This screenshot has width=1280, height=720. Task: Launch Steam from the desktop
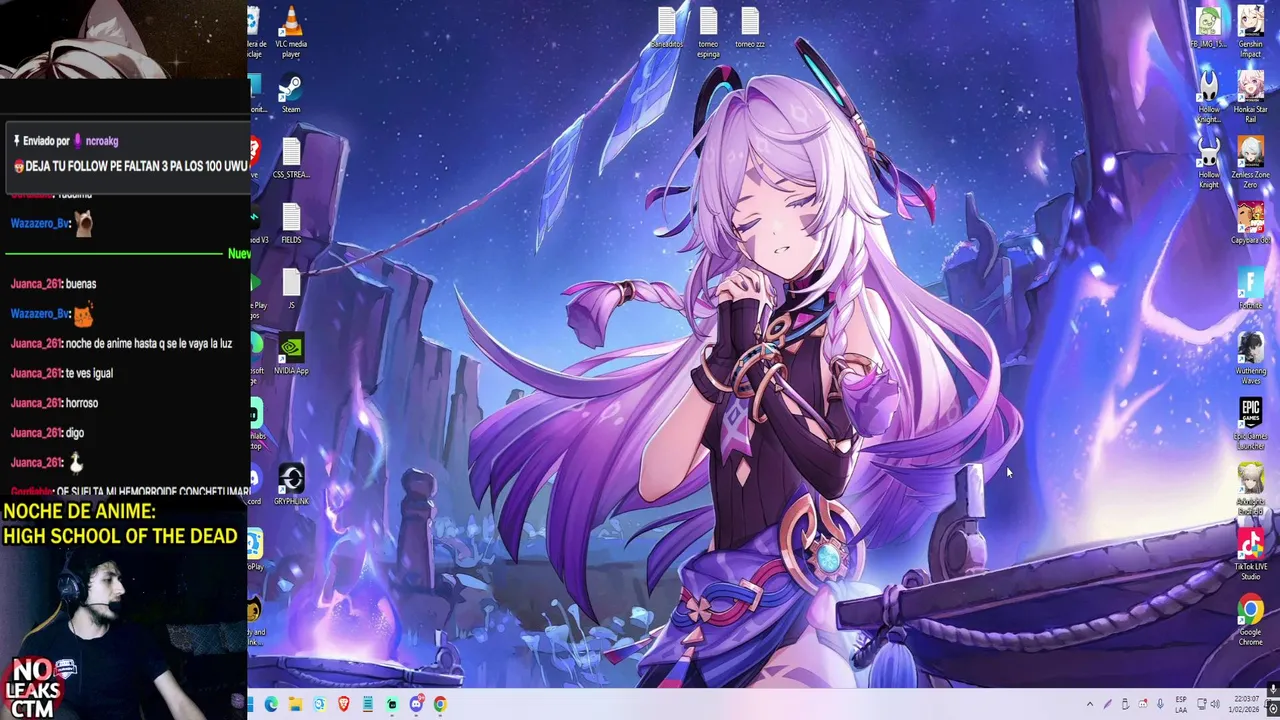(x=291, y=95)
